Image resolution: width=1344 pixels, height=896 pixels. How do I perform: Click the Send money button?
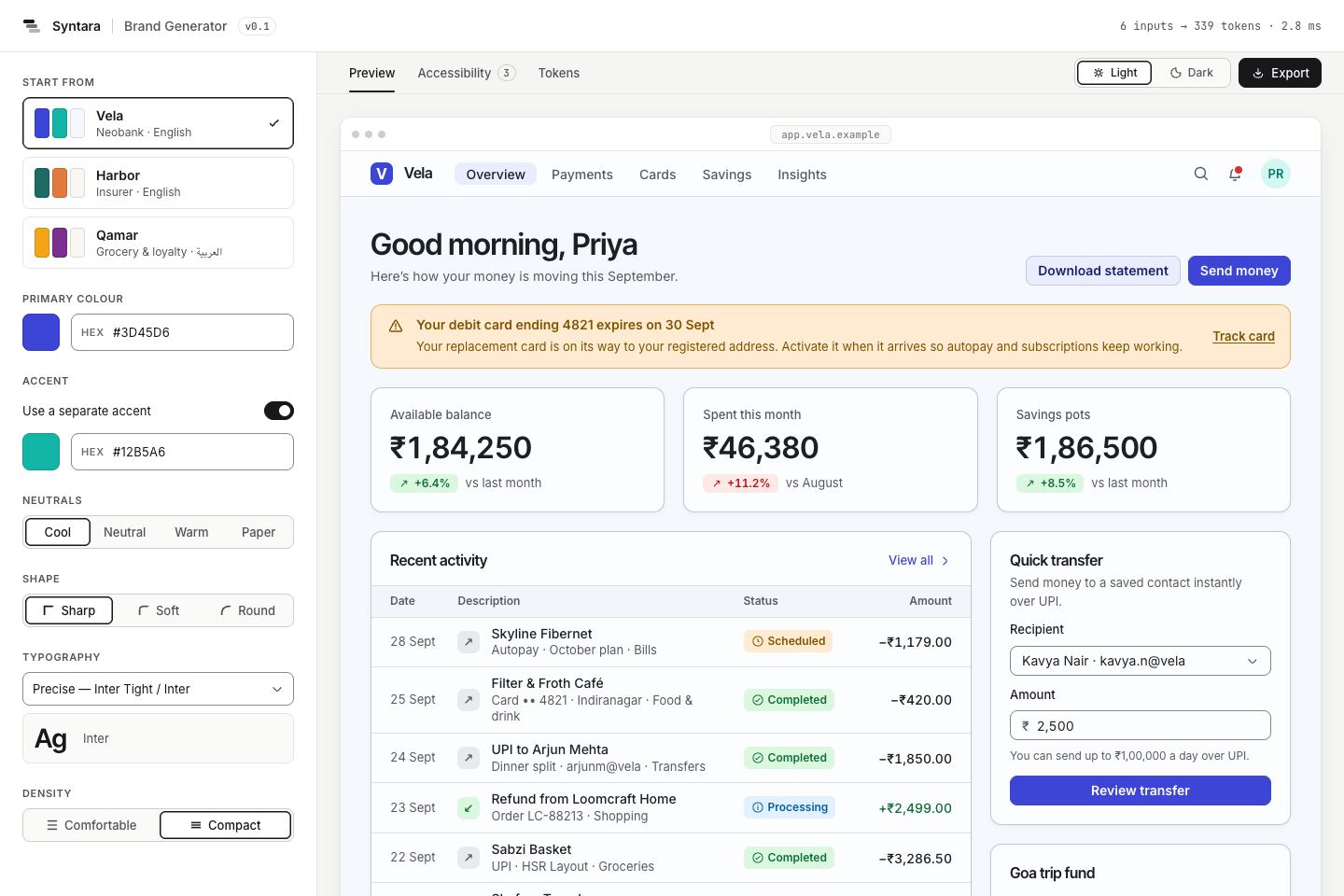1239,271
